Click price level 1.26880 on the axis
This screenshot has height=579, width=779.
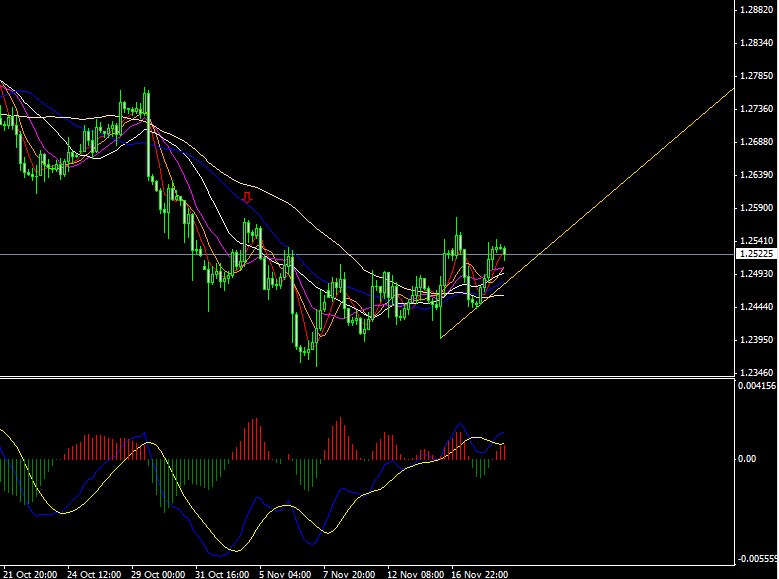point(757,142)
